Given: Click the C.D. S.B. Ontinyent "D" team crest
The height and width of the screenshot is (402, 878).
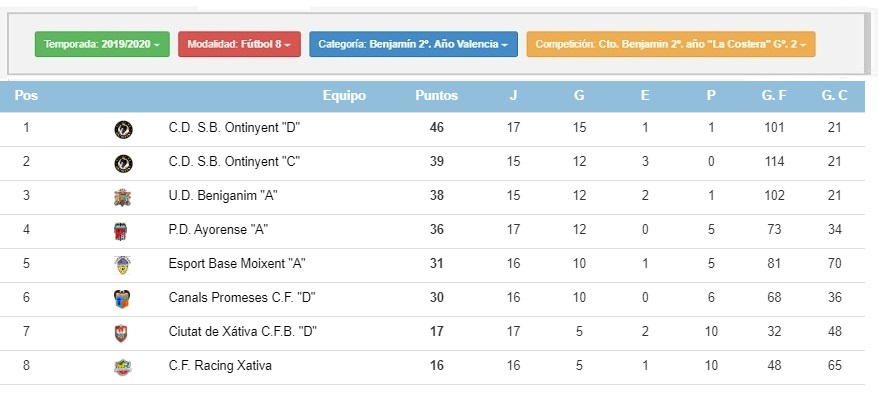Looking at the screenshot, I should point(123,130).
